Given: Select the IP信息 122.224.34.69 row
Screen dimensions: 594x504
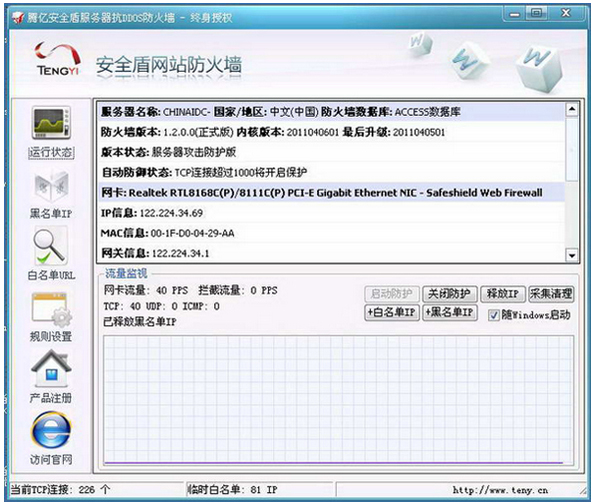Looking at the screenshot, I should click(331, 213).
